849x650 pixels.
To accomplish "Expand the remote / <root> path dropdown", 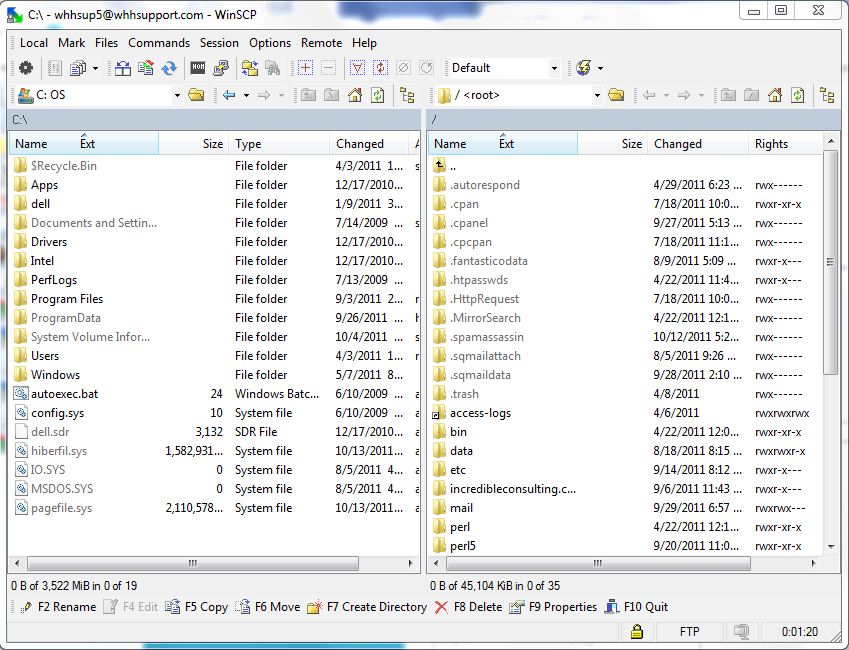I will [x=597, y=96].
